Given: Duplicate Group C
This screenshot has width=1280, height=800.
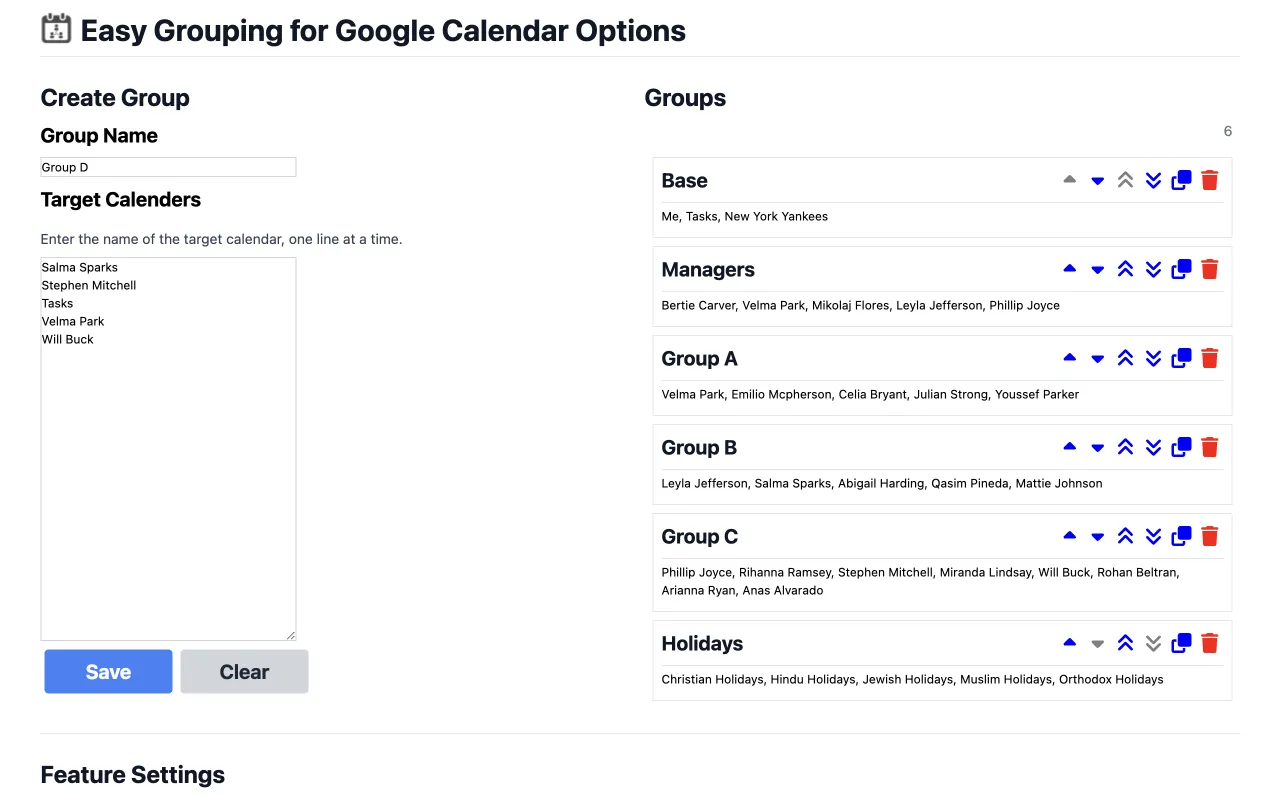Looking at the screenshot, I should [x=1181, y=536].
